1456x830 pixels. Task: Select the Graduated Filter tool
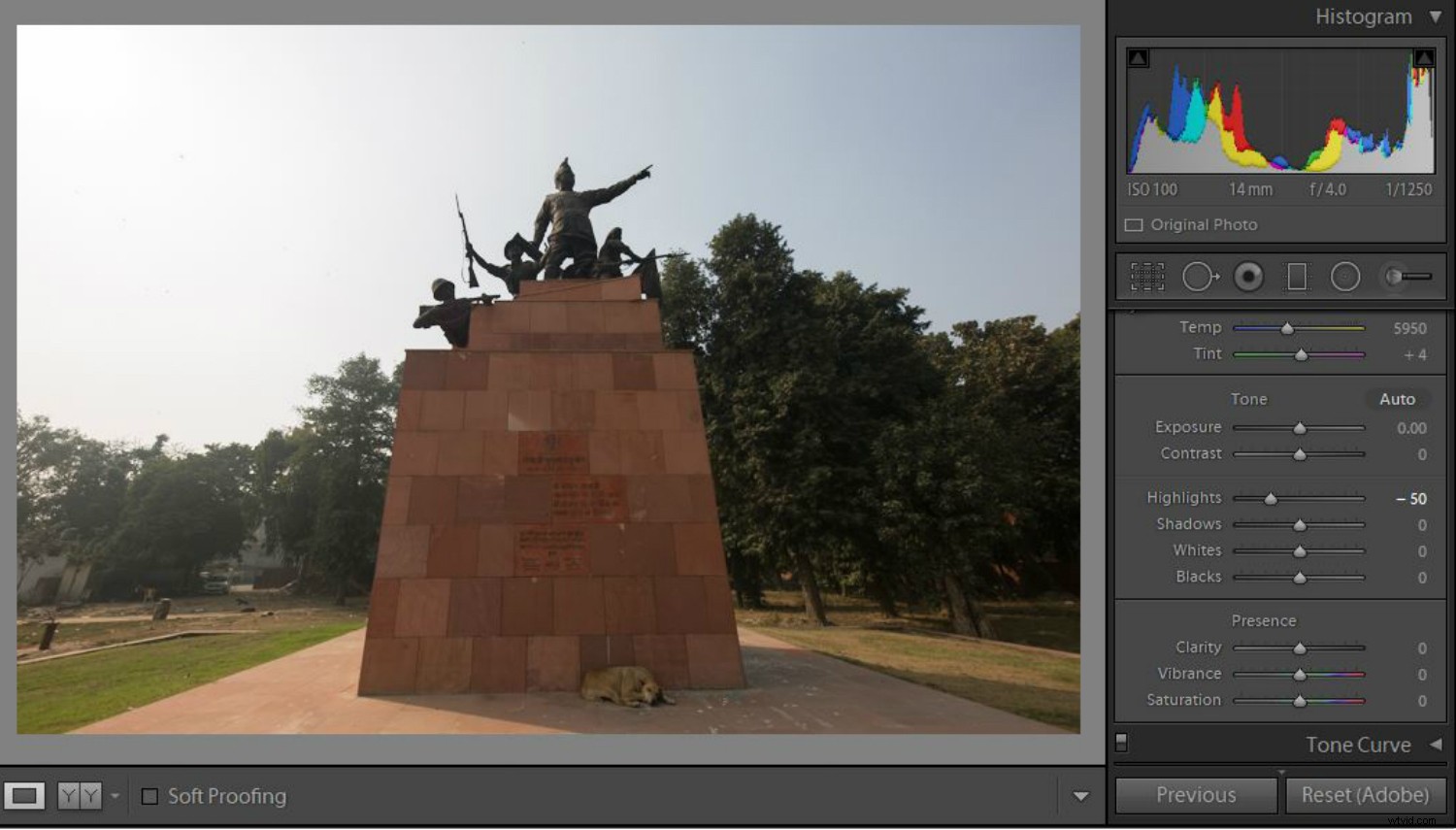tap(1298, 276)
